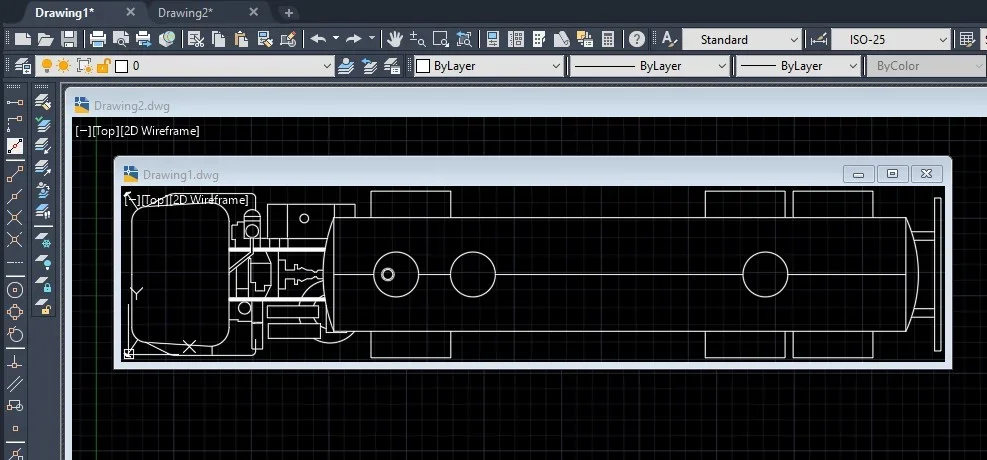
Task: Toggle layer 0 on/off lightbulb
Action: point(46,65)
